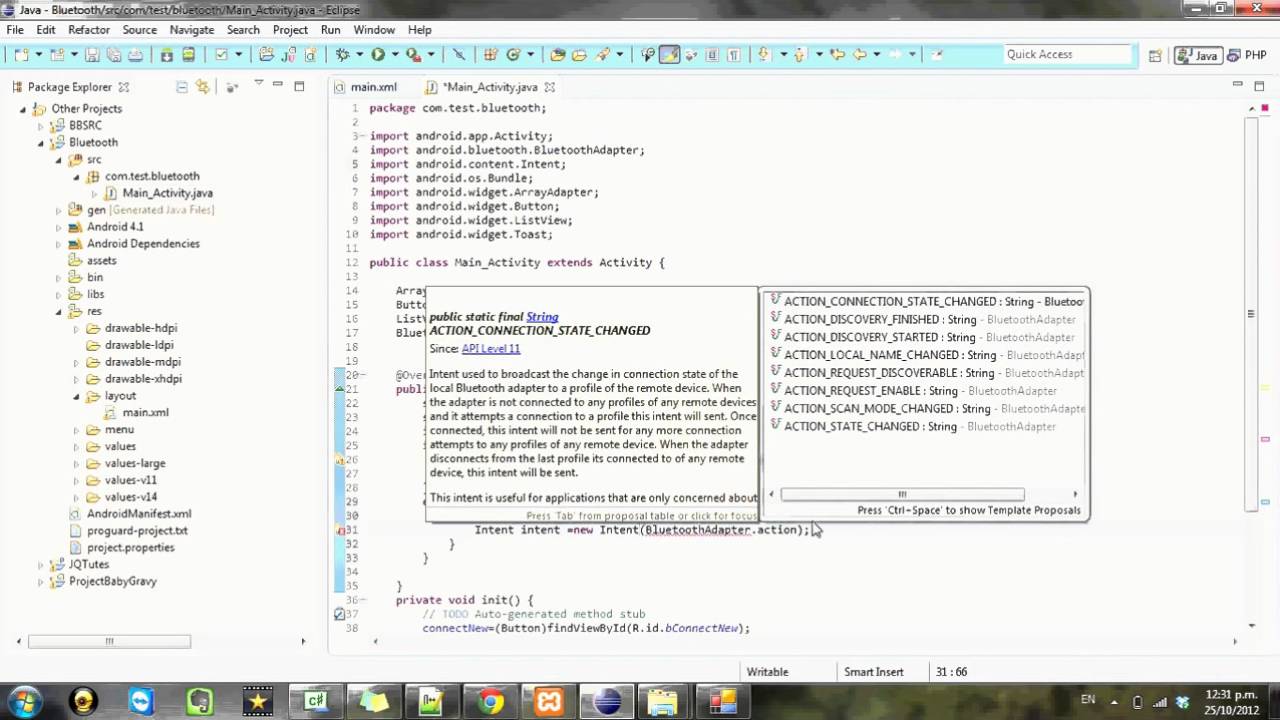The height and width of the screenshot is (720, 1280).
Task: Open Evernote from the taskbar
Action: (x=199, y=702)
